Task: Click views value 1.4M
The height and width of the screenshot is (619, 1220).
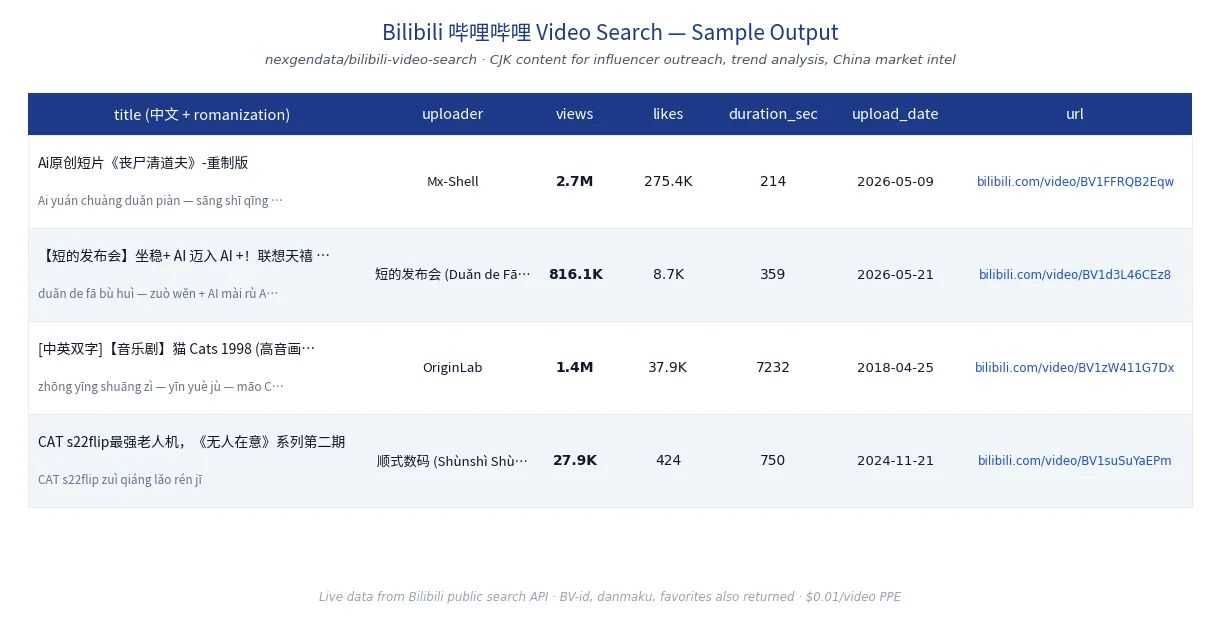Action: [575, 367]
